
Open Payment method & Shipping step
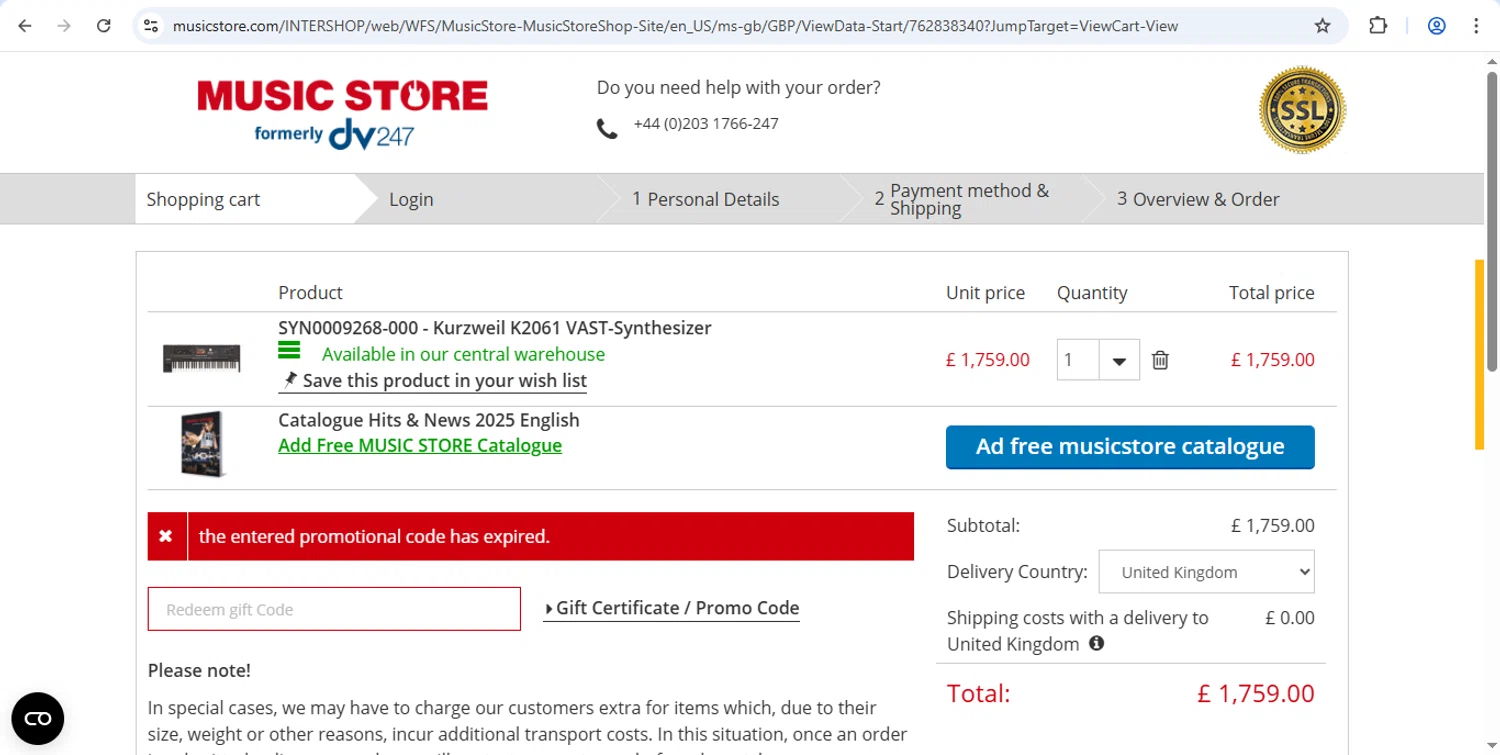(963, 199)
